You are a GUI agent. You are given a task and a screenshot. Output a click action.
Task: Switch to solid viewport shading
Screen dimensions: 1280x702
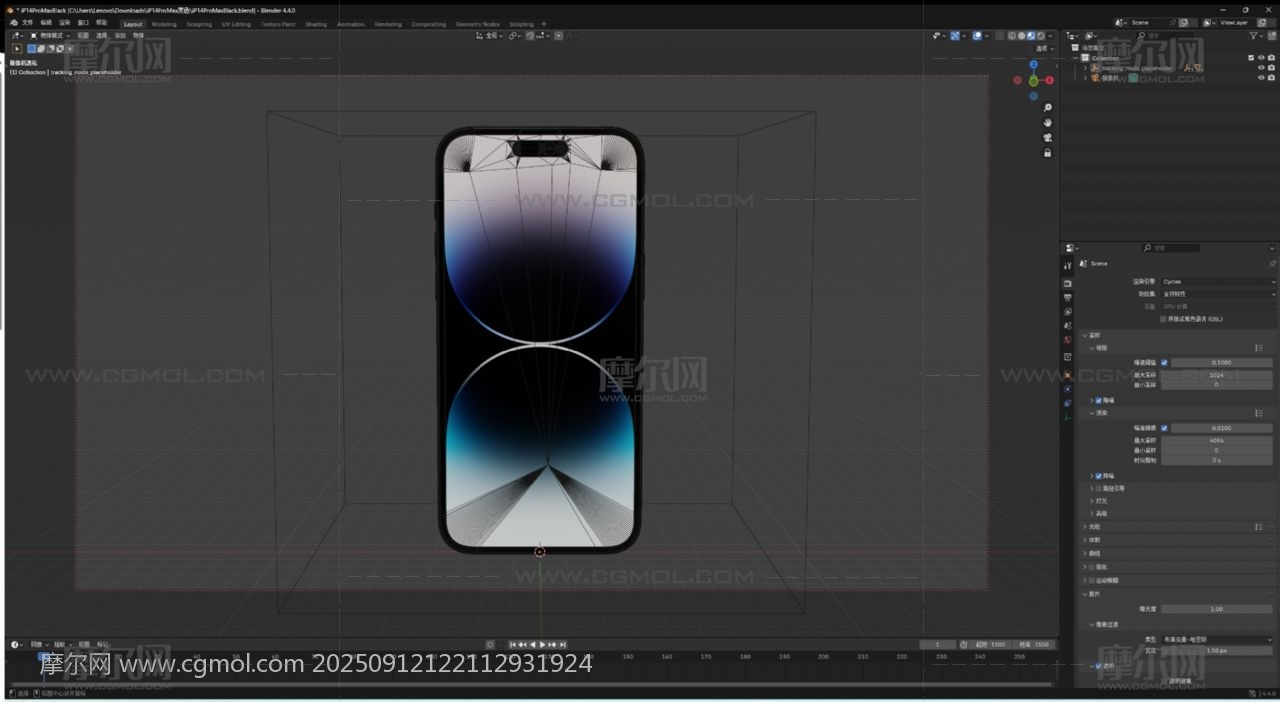point(1022,36)
